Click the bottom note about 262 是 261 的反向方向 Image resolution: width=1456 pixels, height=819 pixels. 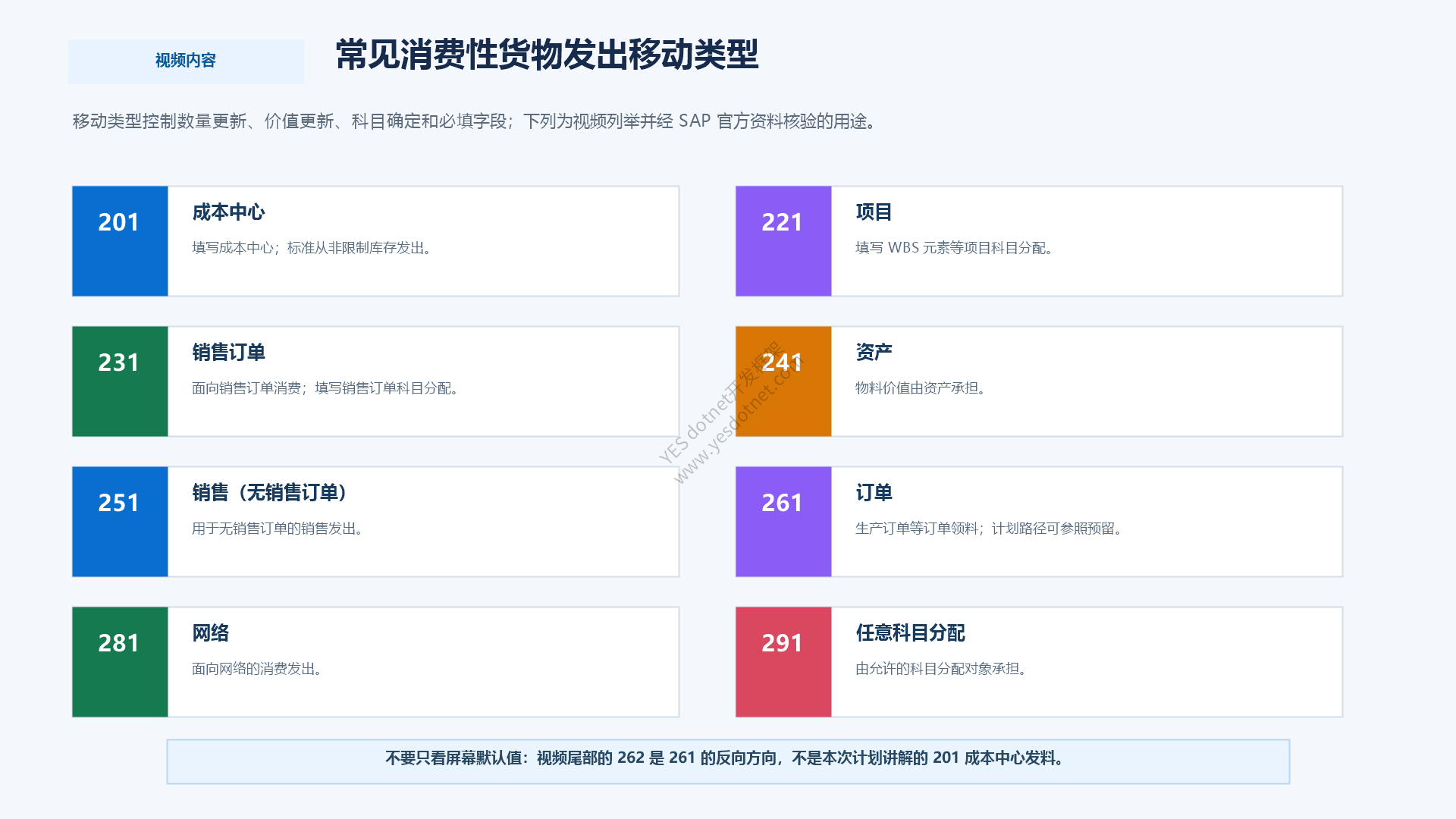[x=728, y=761]
